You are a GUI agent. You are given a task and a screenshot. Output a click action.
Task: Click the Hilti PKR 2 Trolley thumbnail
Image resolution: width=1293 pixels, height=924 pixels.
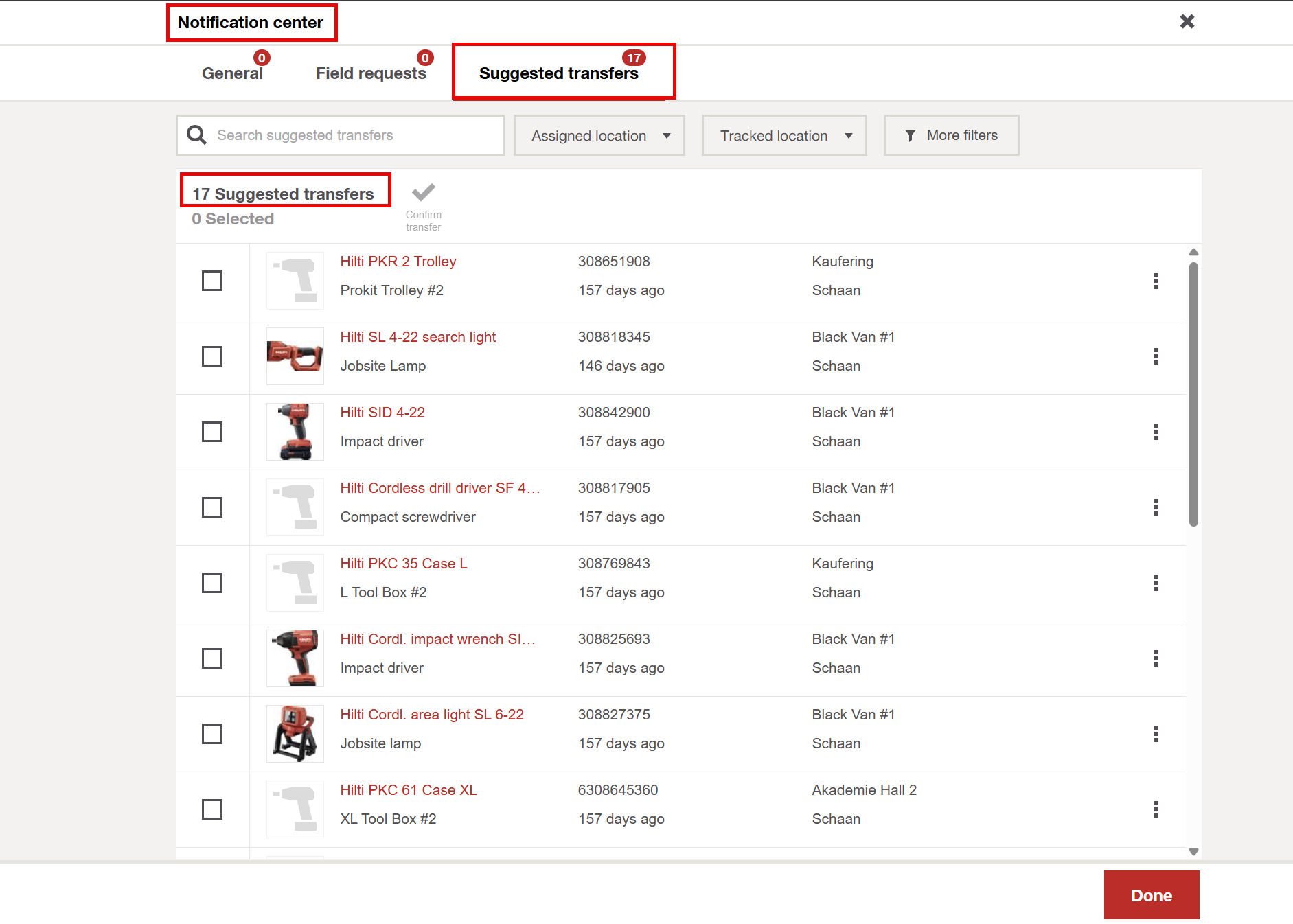[x=295, y=281]
